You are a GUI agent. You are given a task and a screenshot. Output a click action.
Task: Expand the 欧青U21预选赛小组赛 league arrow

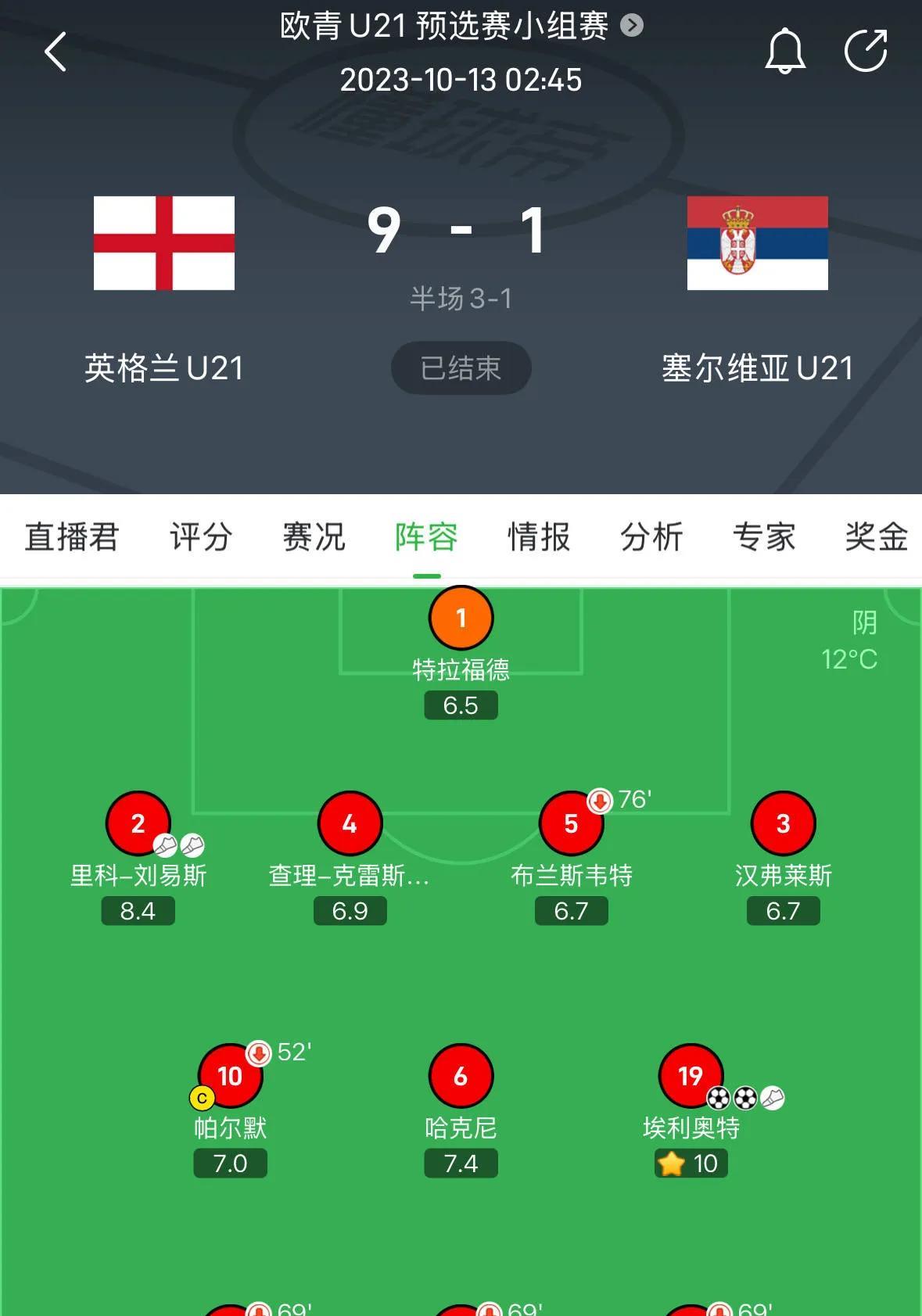click(632, 26)
